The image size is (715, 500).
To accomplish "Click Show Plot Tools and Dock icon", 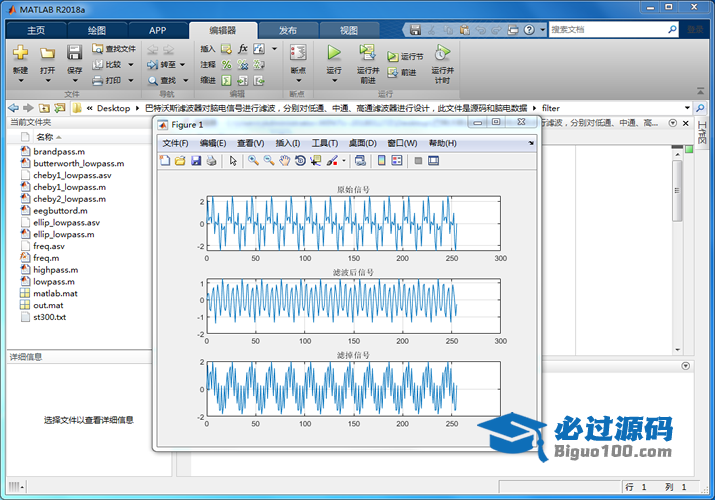I will click(x=434, y=160).
